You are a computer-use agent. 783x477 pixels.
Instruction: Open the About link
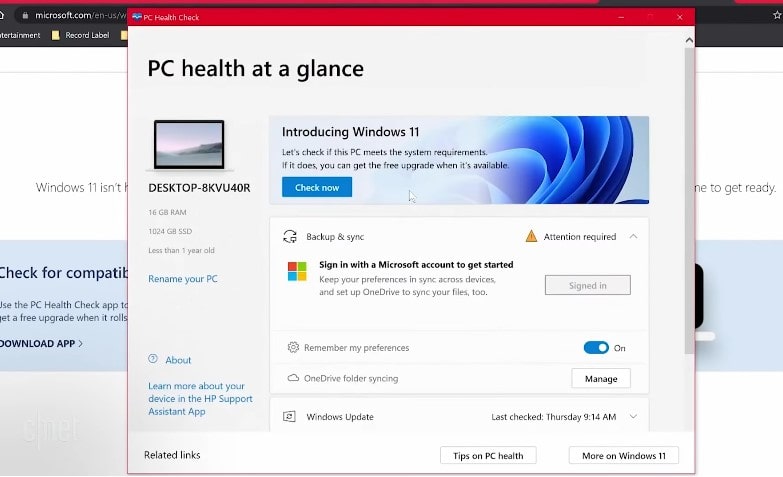178,360
